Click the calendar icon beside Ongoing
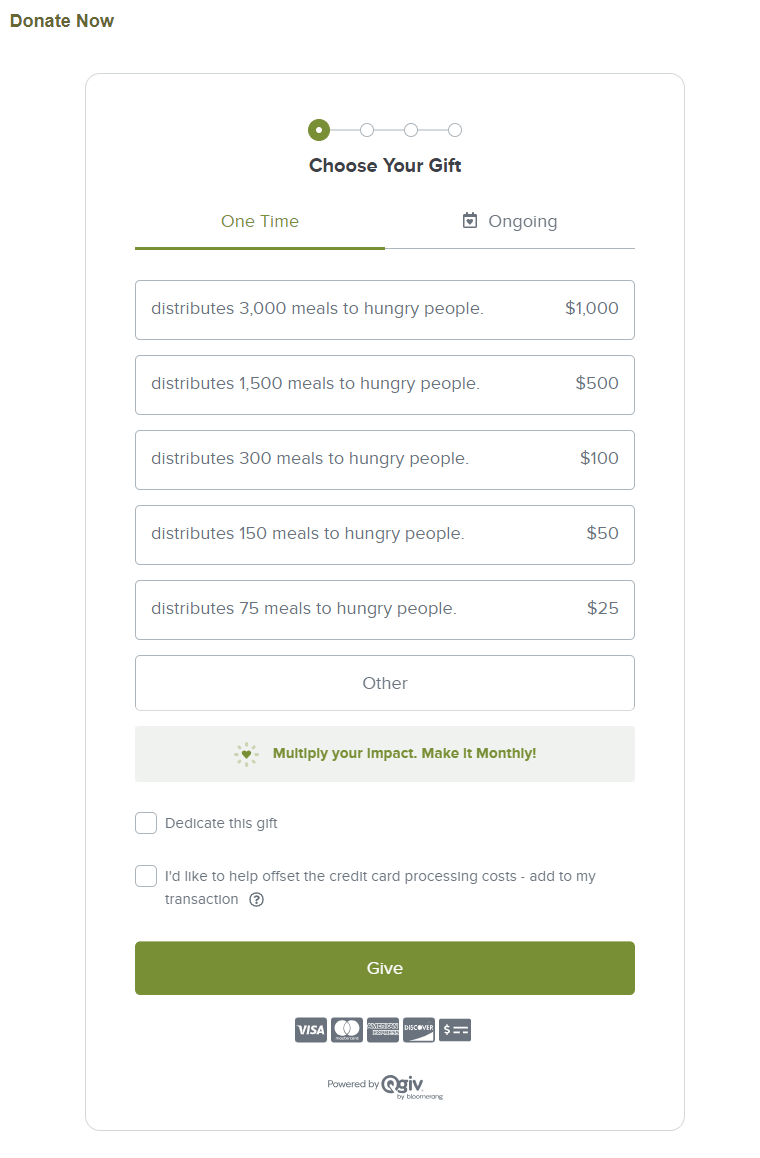This screenshot has width=760, height=1158. [470, 220]
